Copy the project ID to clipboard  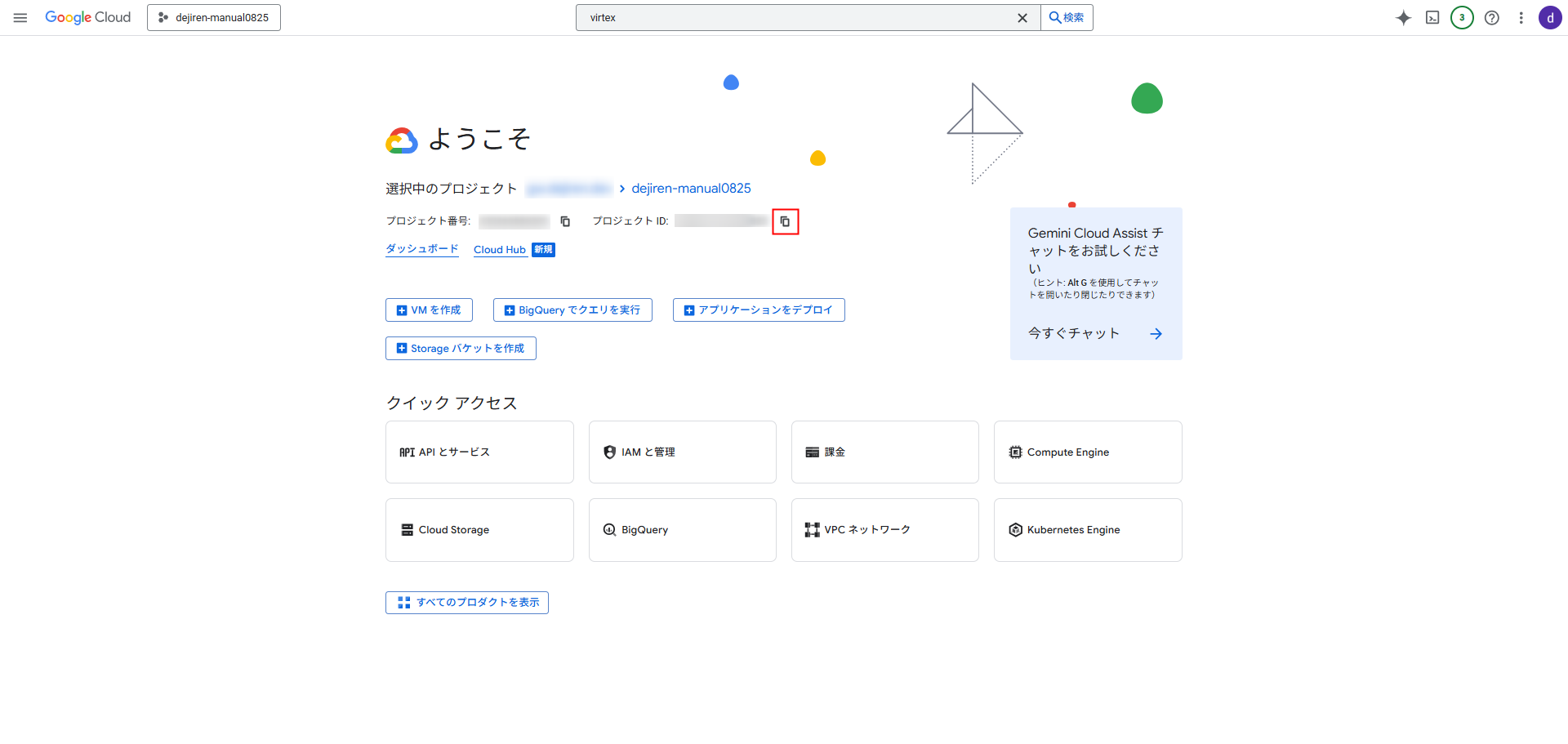pyautogui.click(x=785, y=221)
